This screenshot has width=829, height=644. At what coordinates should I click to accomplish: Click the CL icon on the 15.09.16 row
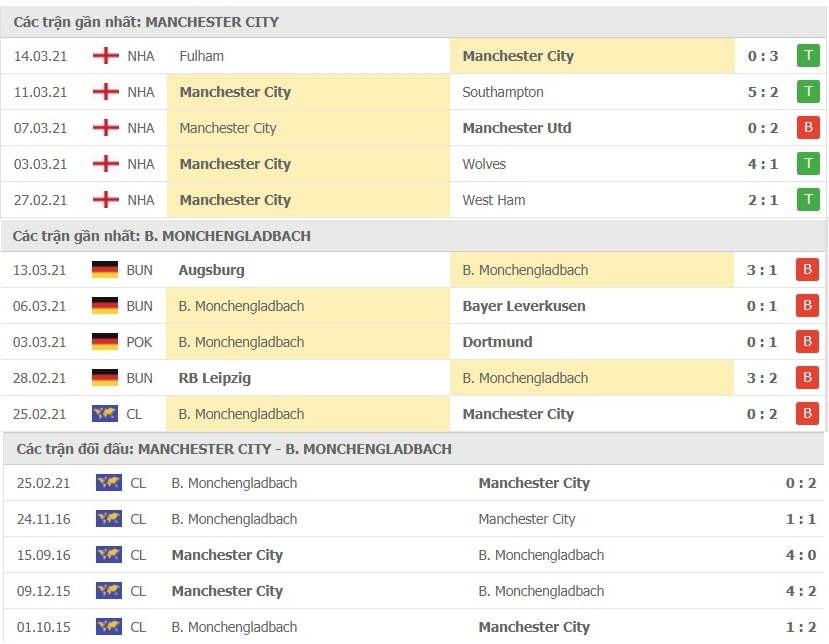click(x=109, y=555)
